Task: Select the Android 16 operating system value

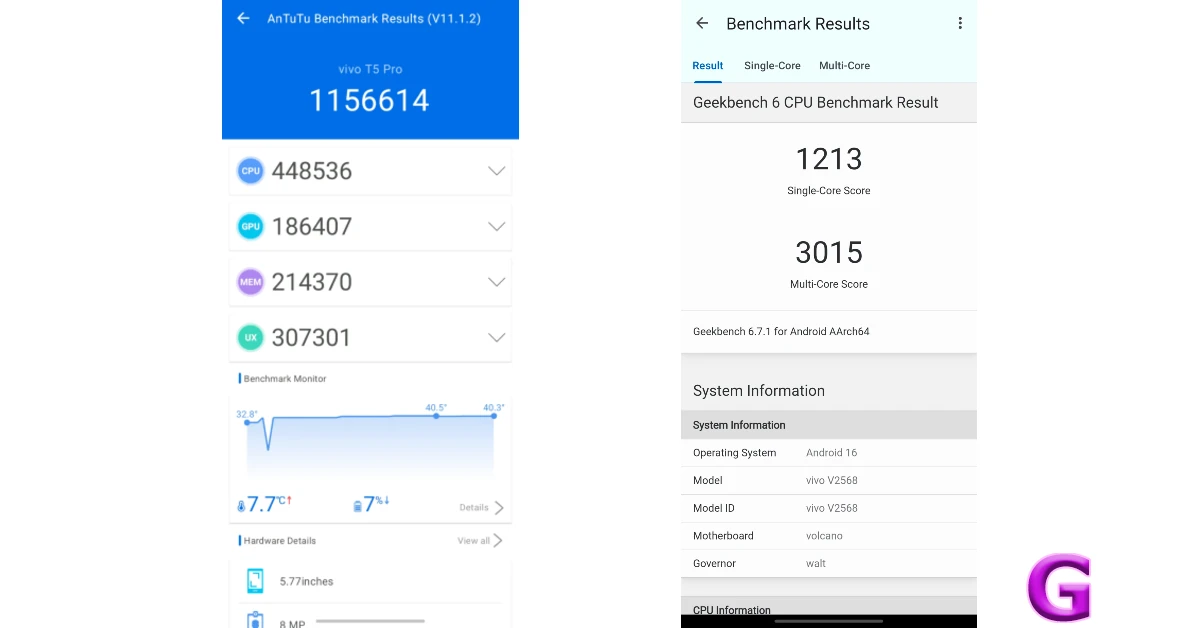Action: point(832,453)
